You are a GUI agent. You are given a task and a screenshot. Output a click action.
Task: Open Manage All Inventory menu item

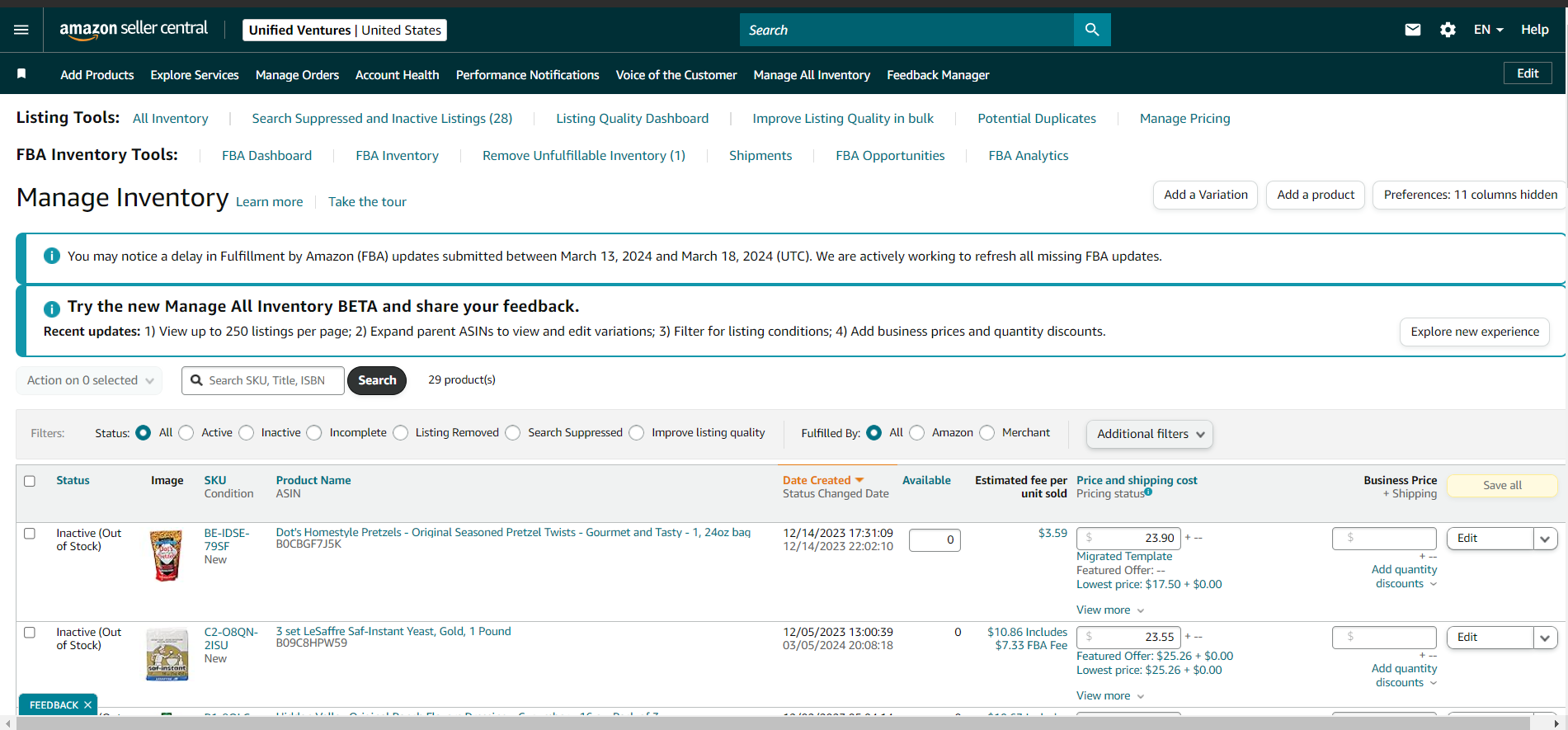(812, 75)
